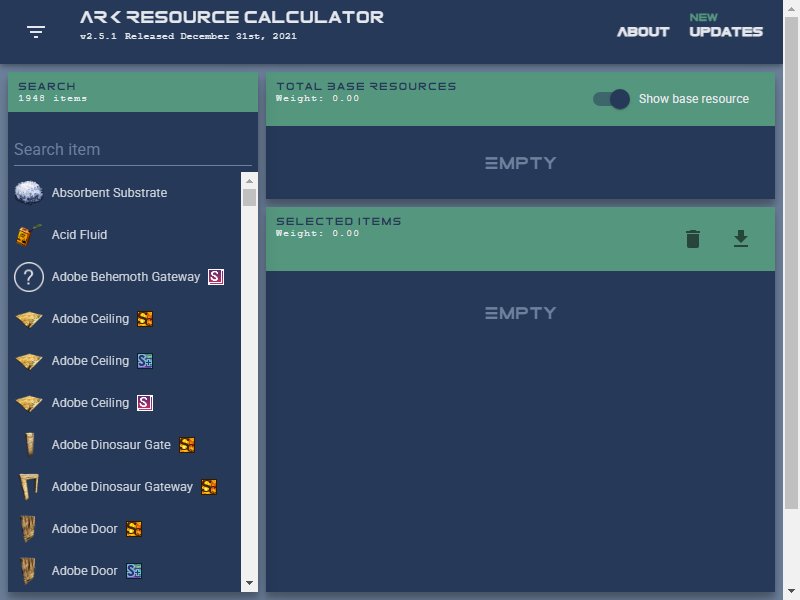The image size is (800, 600).
Task: Click the S+ badge beside Adobe Door
Action: click(x=134, y=571)
